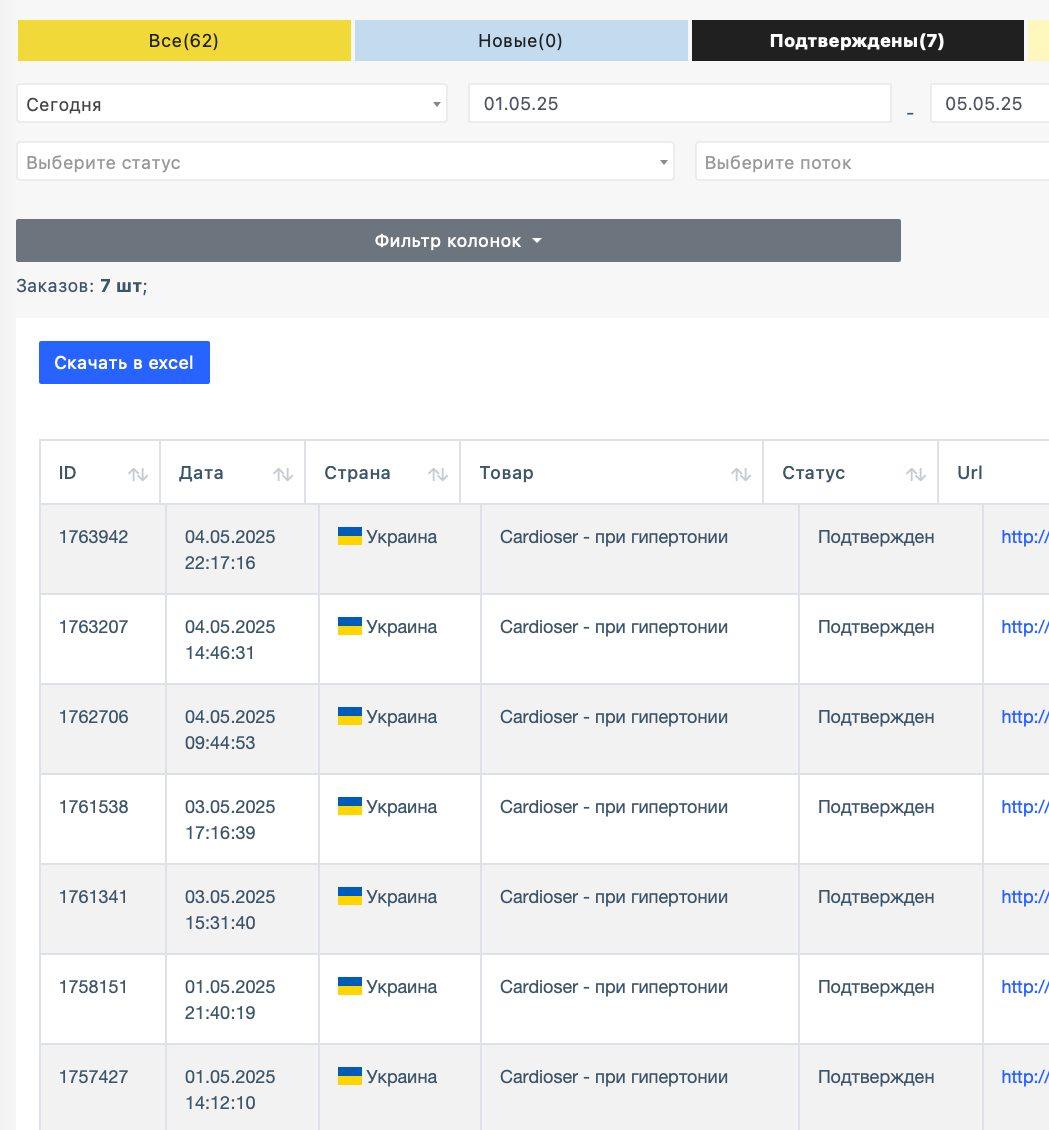This screenshot has width=1049, height=1130.
Task: Open the http link for order 1758151
Action: click(1025, 987)
